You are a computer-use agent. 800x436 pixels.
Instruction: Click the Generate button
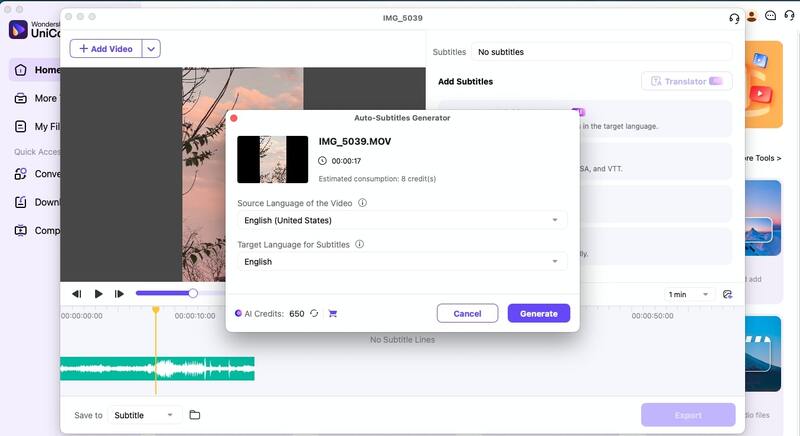tap(538, 313)
